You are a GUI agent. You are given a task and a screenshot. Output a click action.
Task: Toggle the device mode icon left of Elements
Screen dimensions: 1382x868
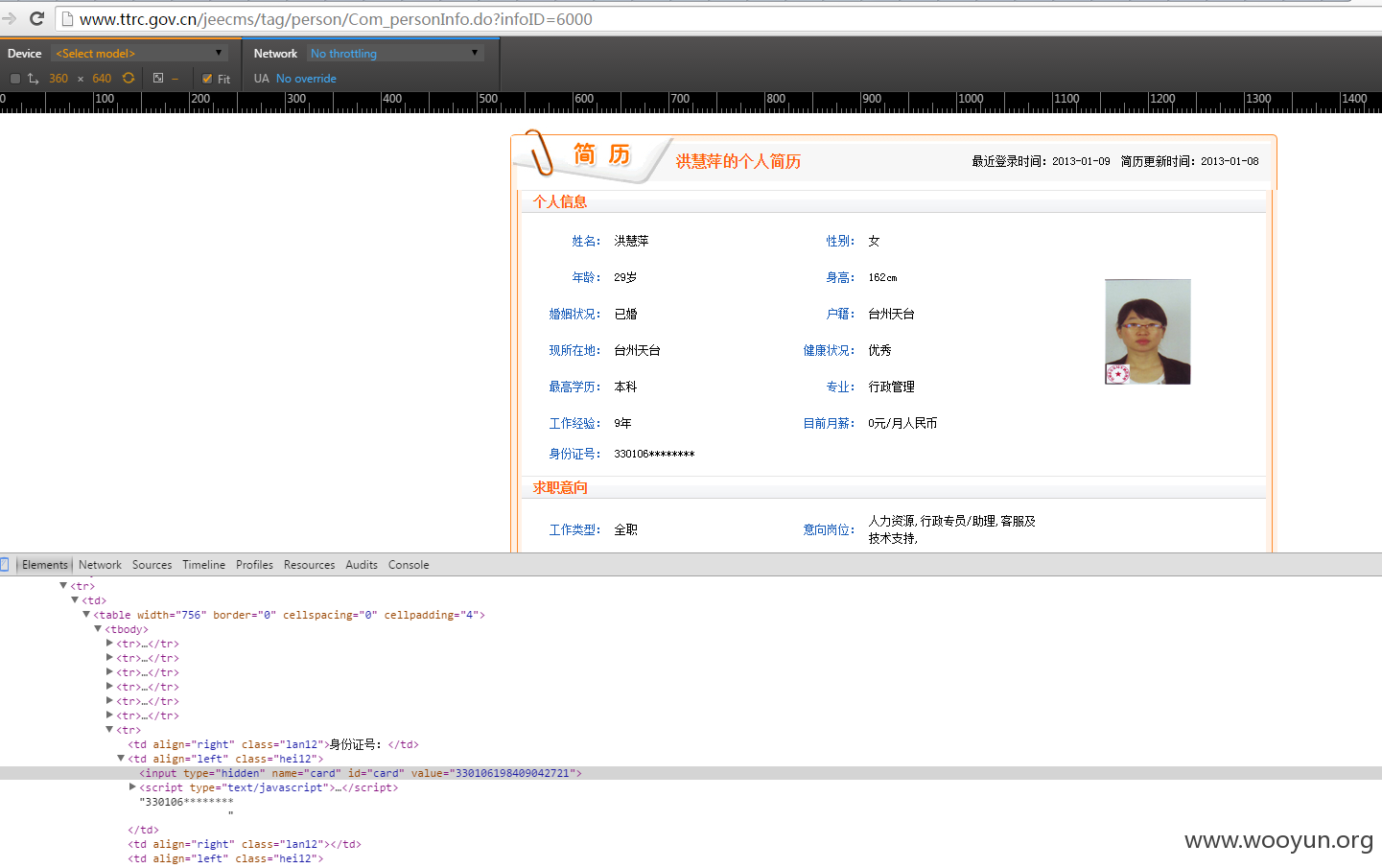[5, 565]
